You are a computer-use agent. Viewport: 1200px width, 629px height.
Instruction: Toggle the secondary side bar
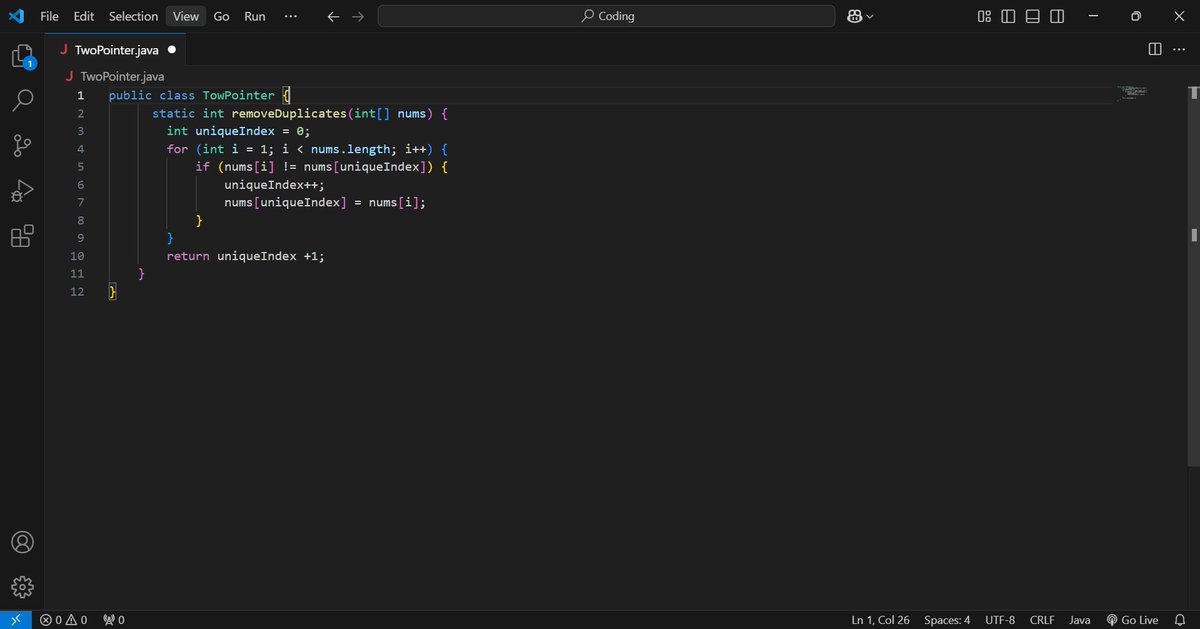[x=1058, y=16]
